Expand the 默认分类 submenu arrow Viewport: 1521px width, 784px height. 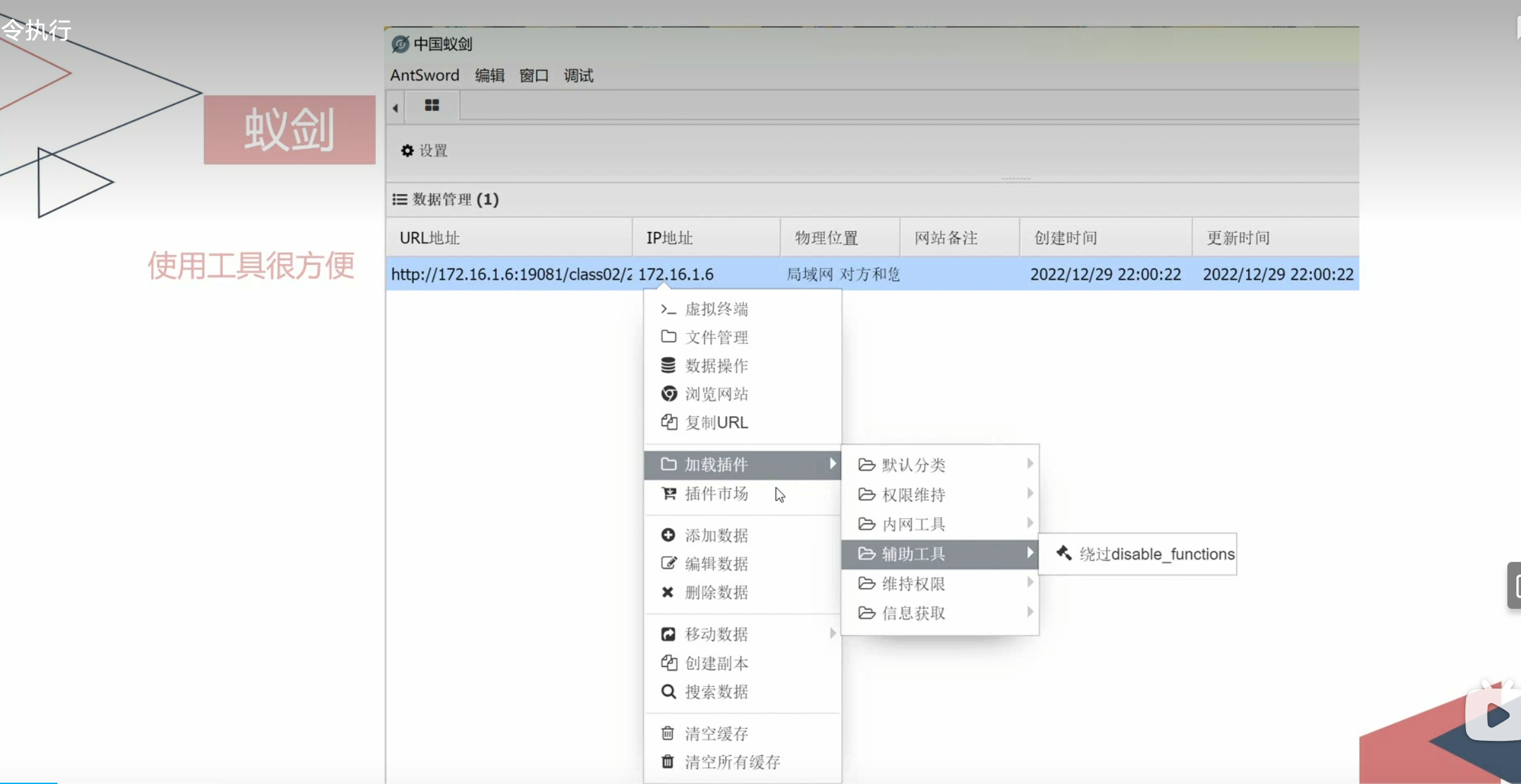[1029, 464]
